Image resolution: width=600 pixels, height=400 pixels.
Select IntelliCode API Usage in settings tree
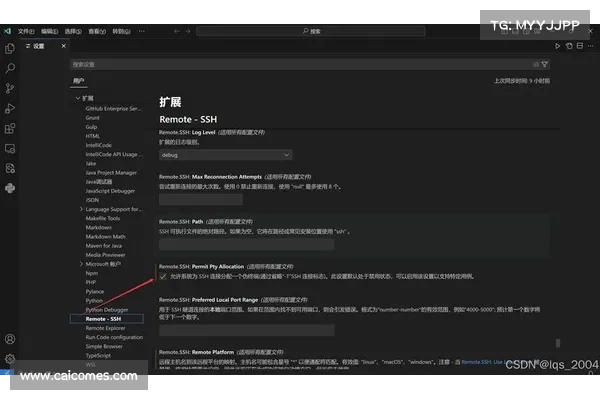point(114,154)
